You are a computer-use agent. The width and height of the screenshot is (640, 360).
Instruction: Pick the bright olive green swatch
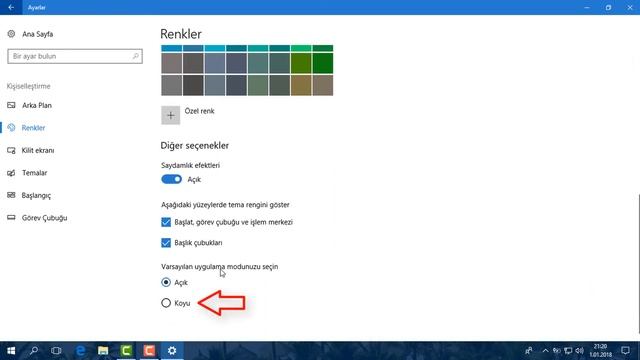(301, 63)
